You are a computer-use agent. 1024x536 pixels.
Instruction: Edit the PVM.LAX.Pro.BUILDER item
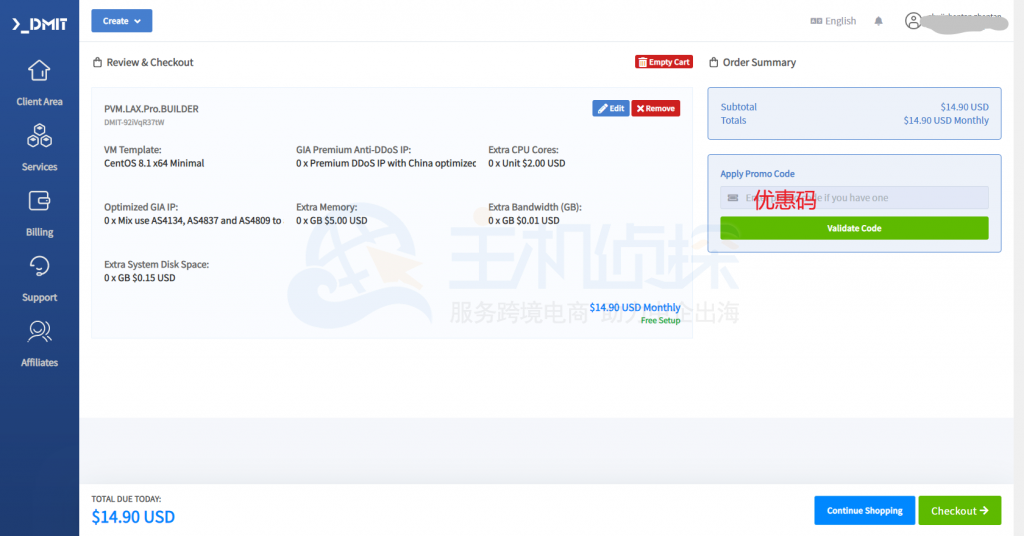tap(611, 108)
